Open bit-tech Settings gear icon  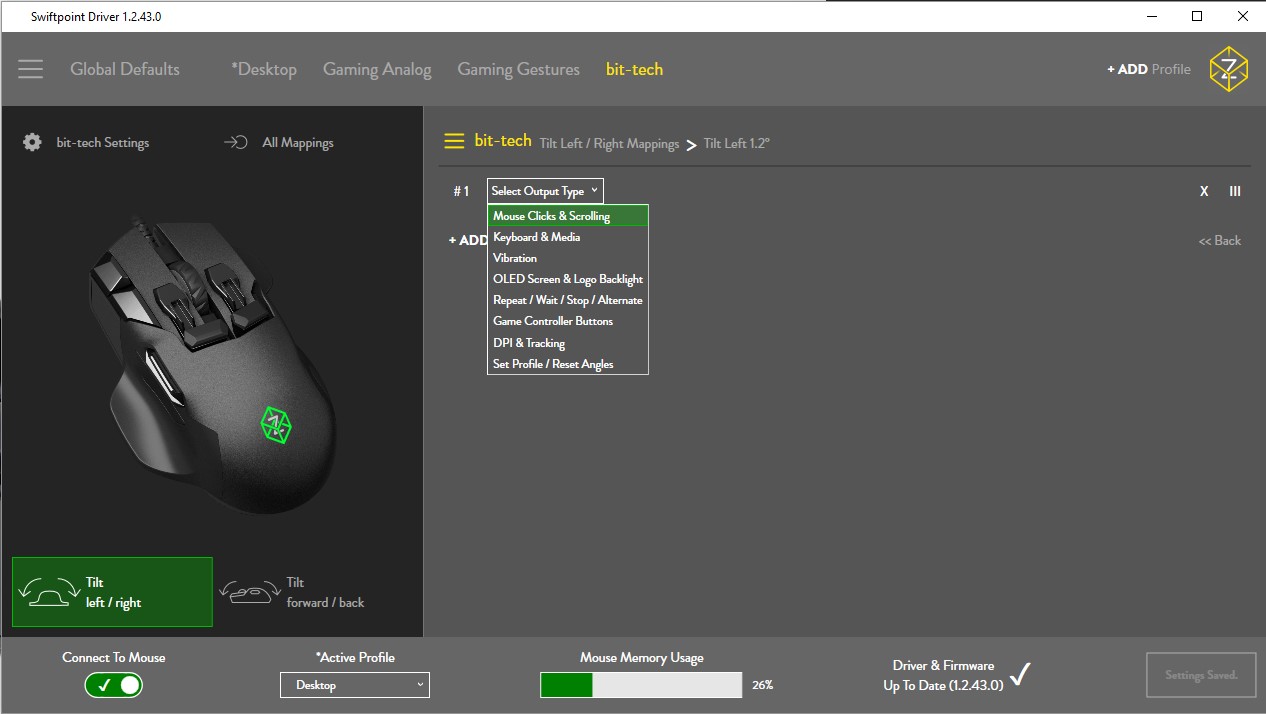[32, 143]
